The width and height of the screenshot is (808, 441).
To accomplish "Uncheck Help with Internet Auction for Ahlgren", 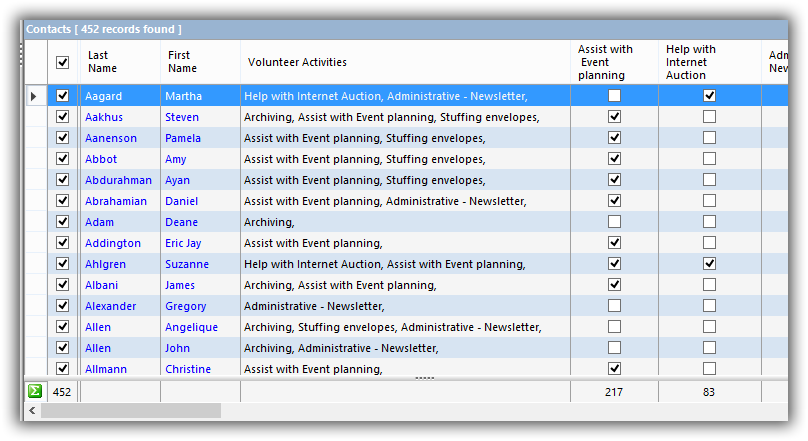I will point(709,264).
